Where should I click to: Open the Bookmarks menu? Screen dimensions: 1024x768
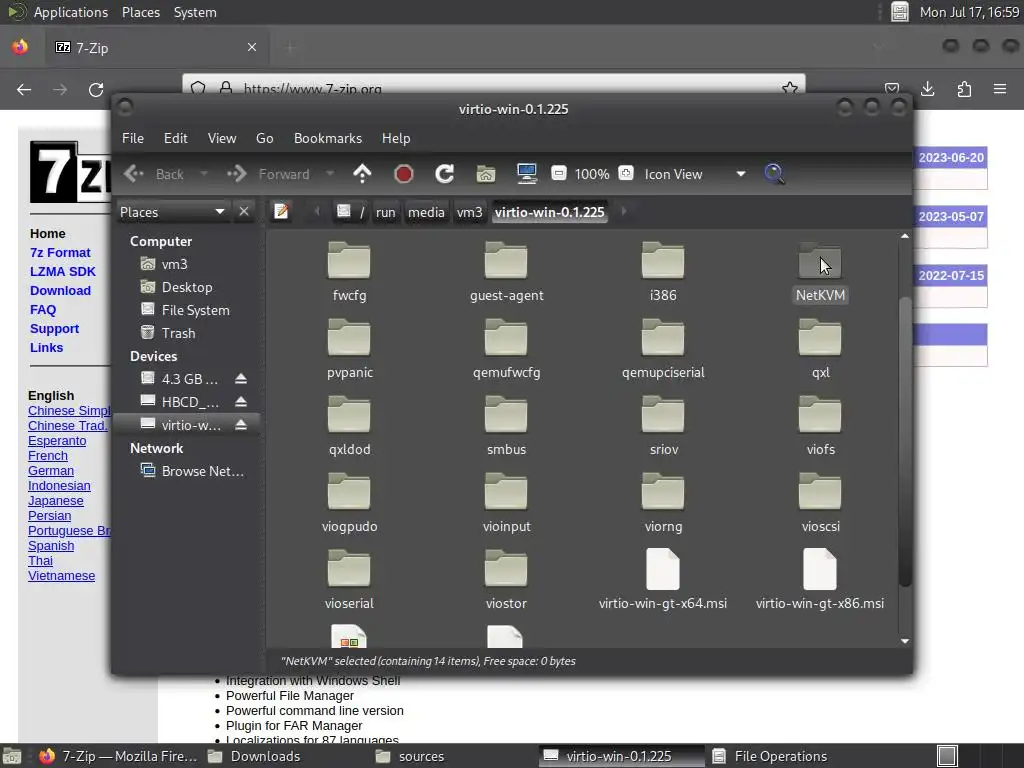click(328, 138)
